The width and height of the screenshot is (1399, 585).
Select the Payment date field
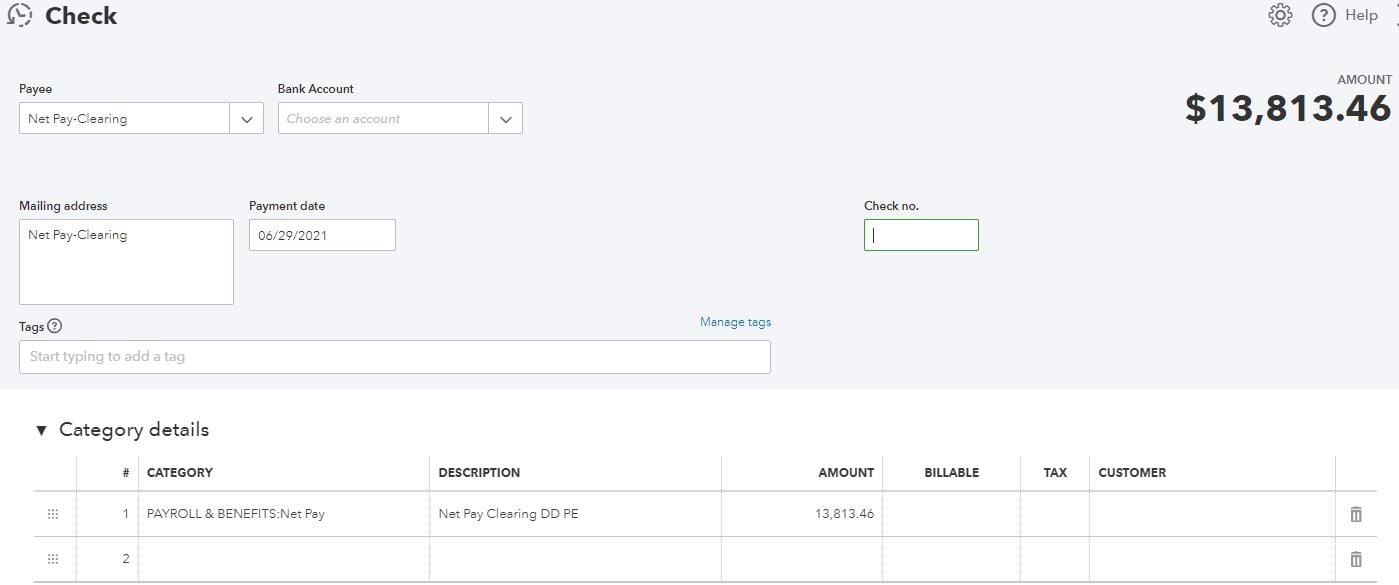tap(321, 234)
